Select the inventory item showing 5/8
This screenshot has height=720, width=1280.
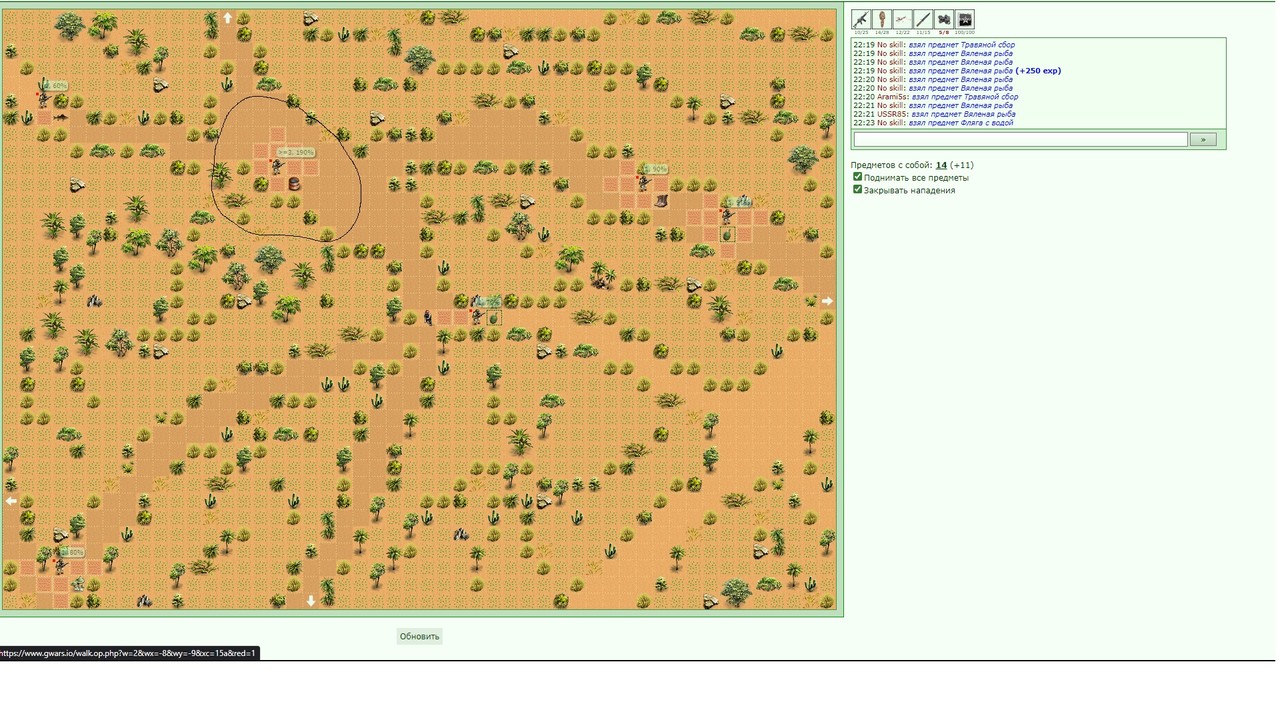click(944, 19)
